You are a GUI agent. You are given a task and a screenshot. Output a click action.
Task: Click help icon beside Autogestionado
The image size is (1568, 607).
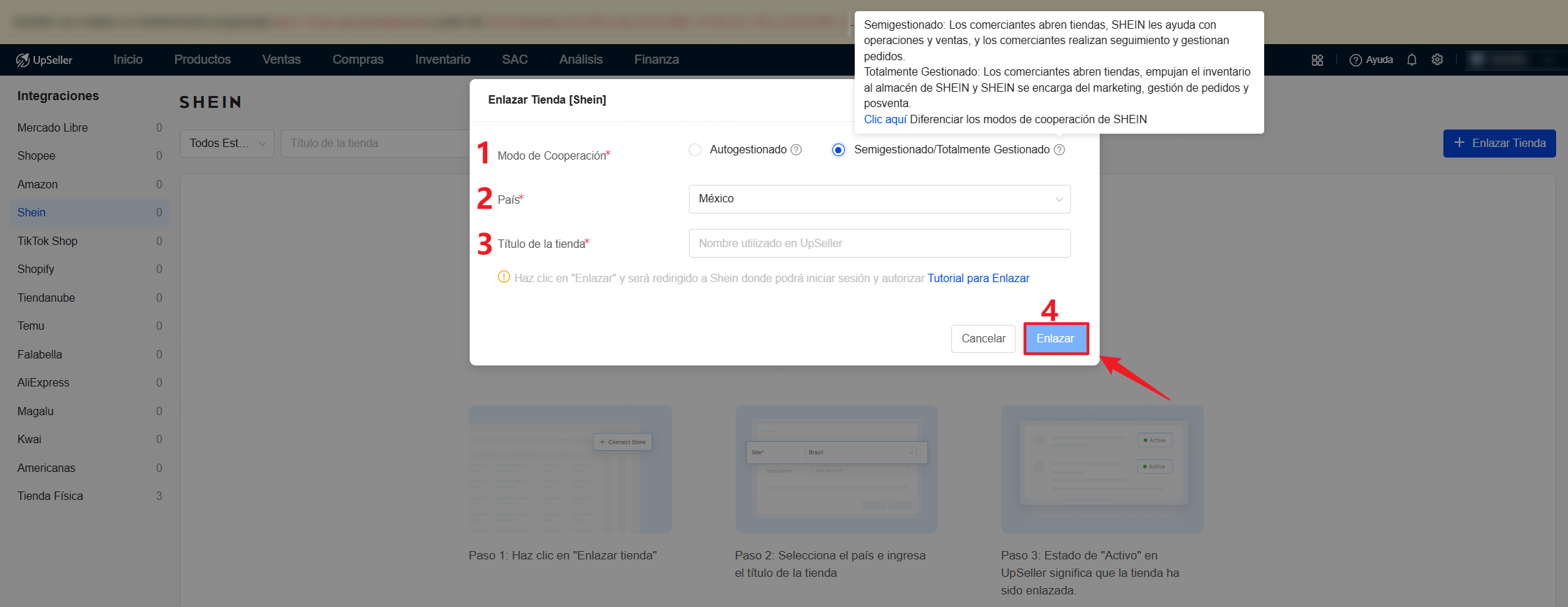coord(796,150)
